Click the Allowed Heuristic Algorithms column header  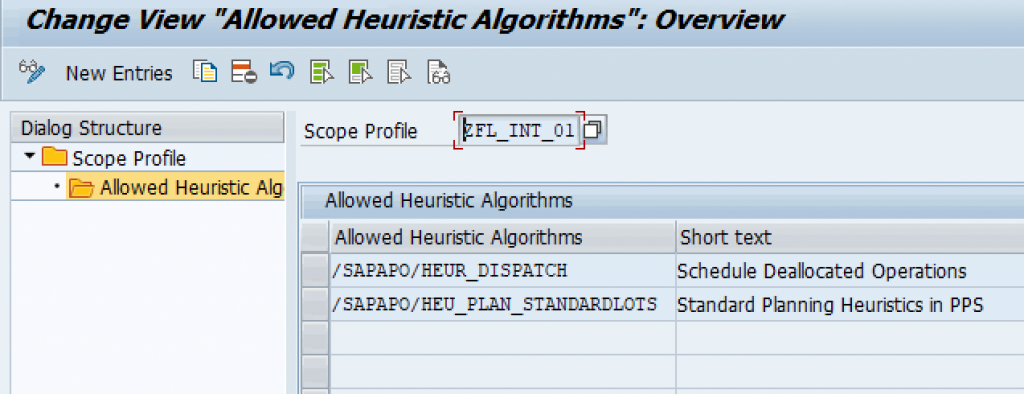click(x=502, y=237)
